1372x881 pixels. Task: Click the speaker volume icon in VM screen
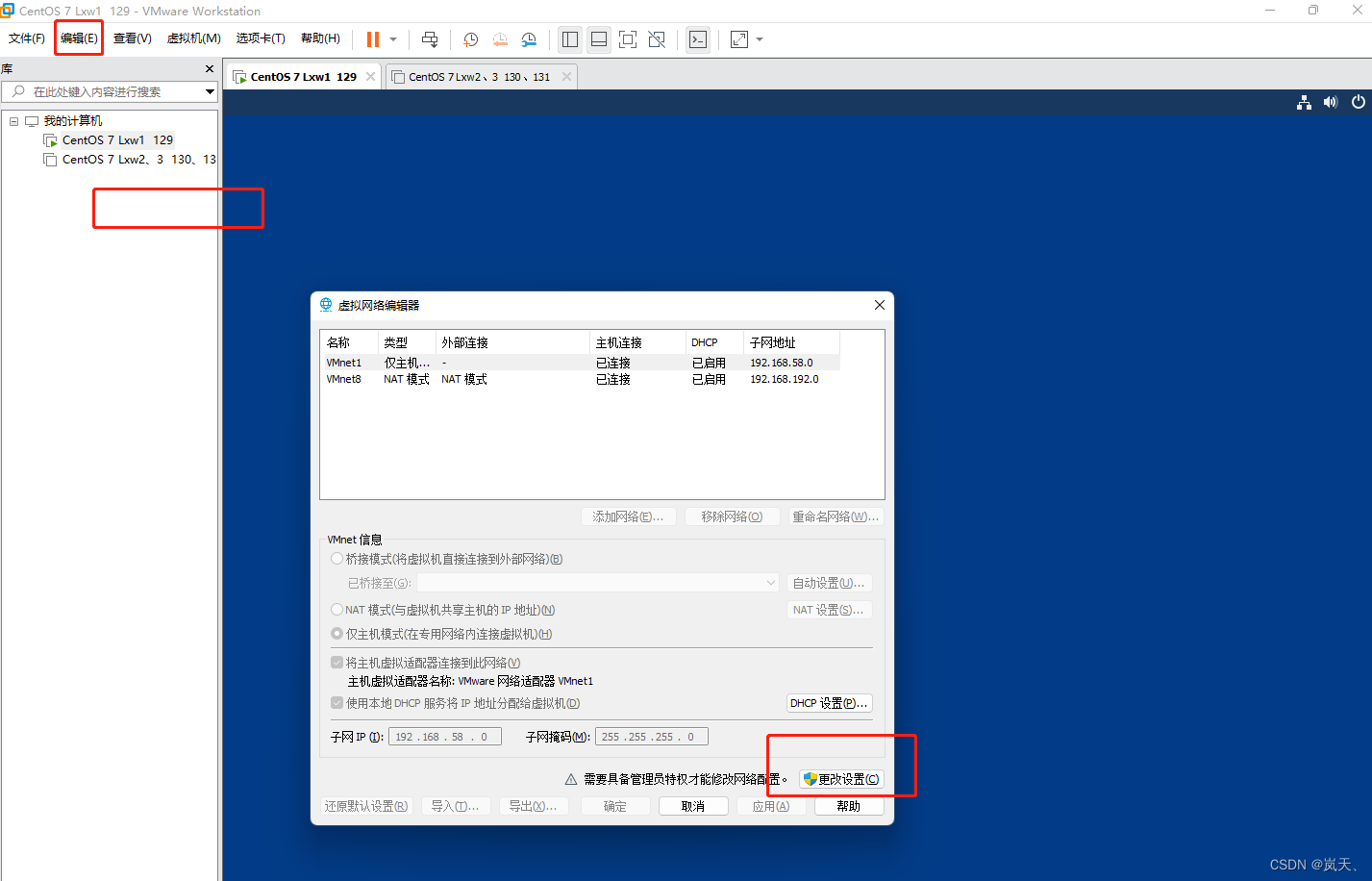click(x=1331, y=102)
